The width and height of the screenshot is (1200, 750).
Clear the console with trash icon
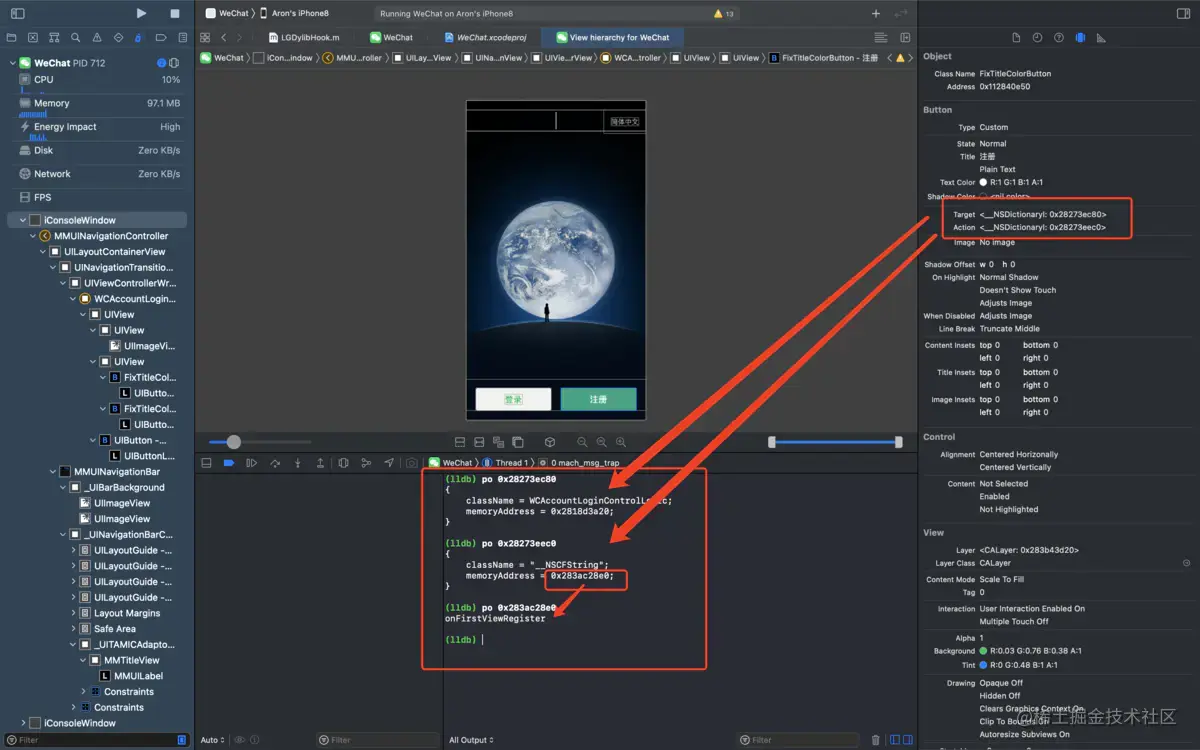876,740
